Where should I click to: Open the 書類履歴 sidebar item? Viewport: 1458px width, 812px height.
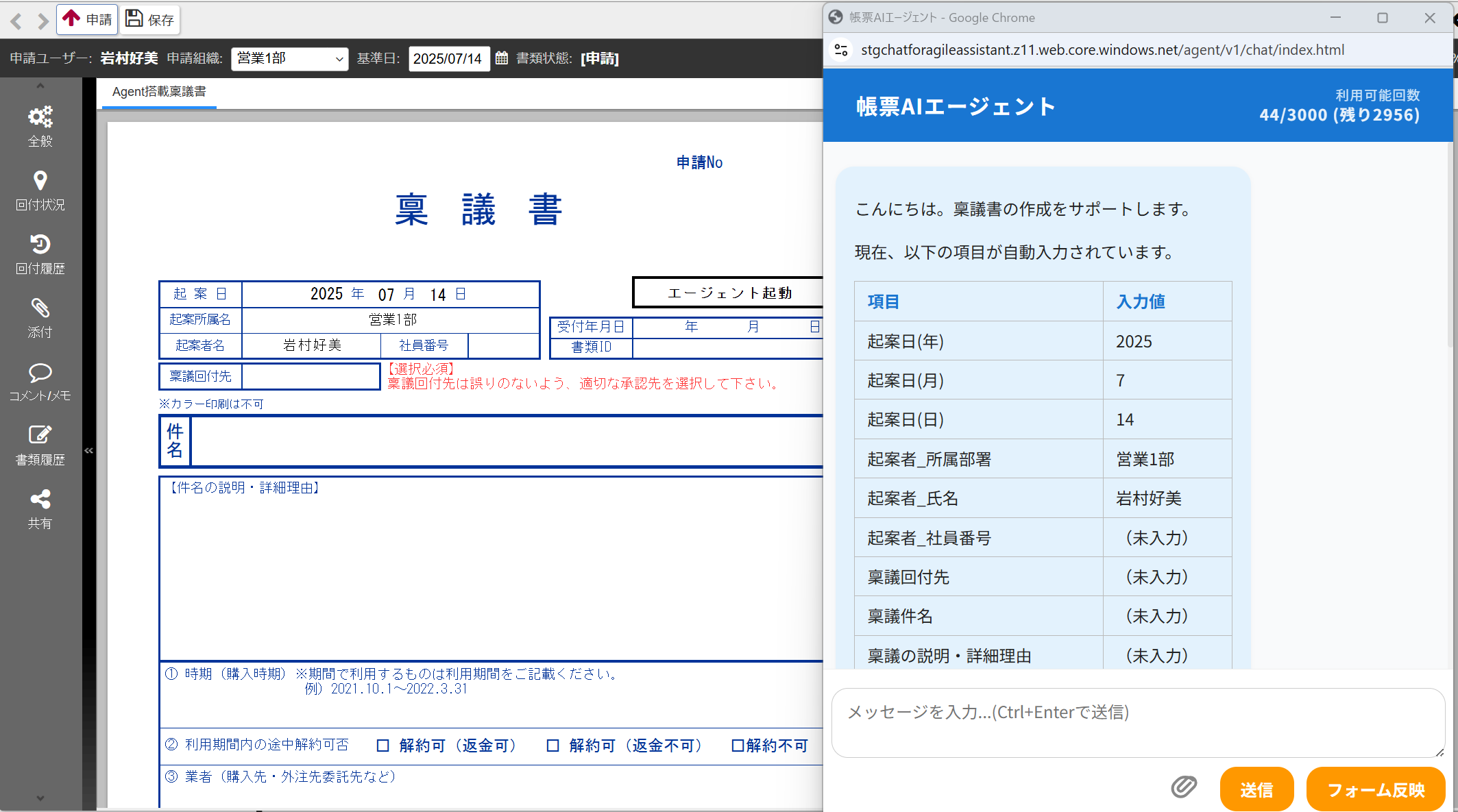[40, 445]
